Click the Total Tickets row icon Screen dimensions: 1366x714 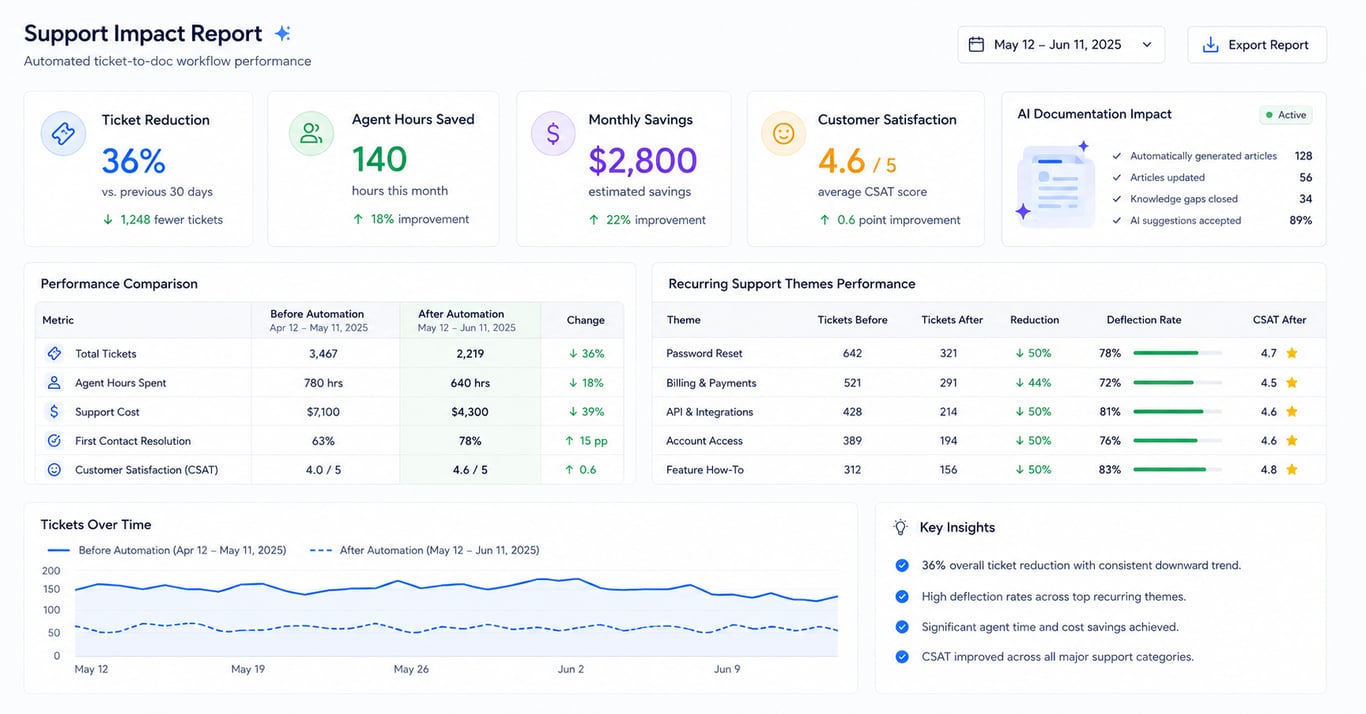pos(54,354)
